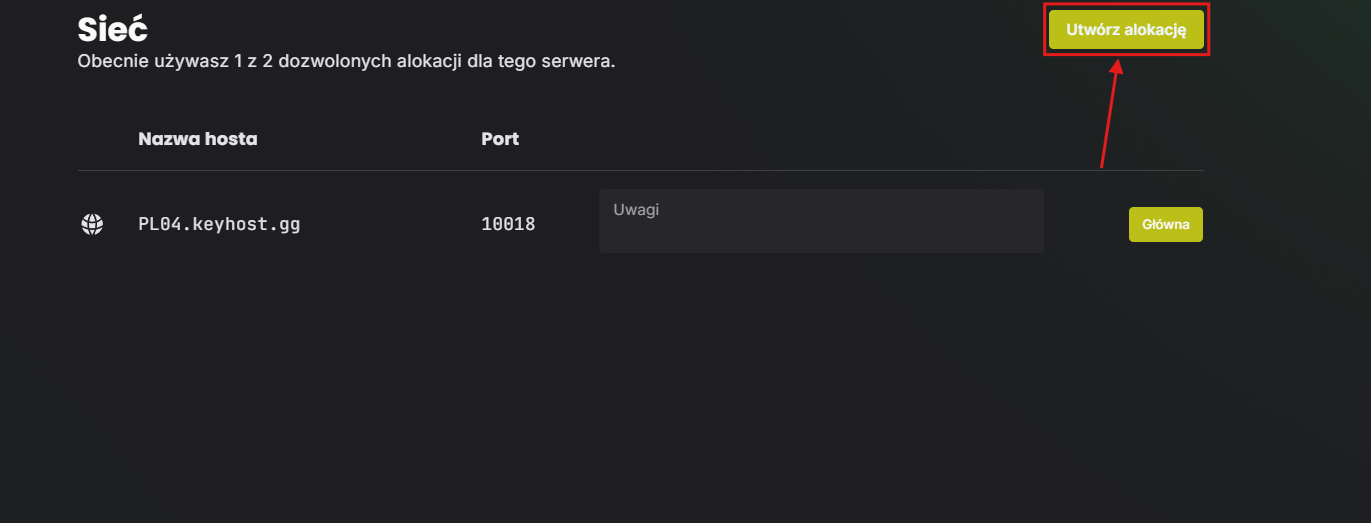The width and height of the screenshot is (1371, 523).
Task: Click the tail end of the red arrow
Action: point(1101,166)
